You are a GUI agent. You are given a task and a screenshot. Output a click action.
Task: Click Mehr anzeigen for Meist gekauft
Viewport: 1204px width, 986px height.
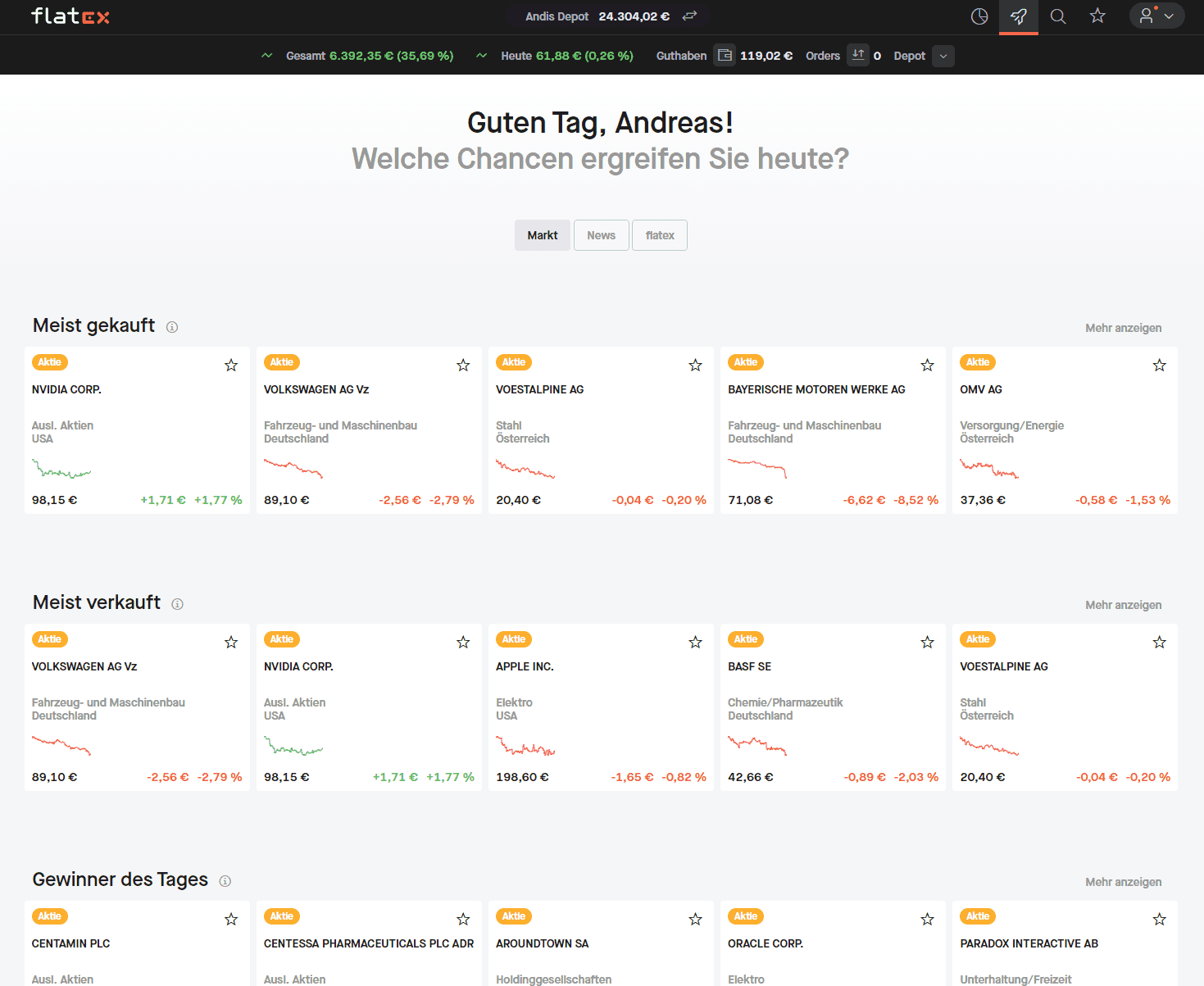(x=1124, y=328)
